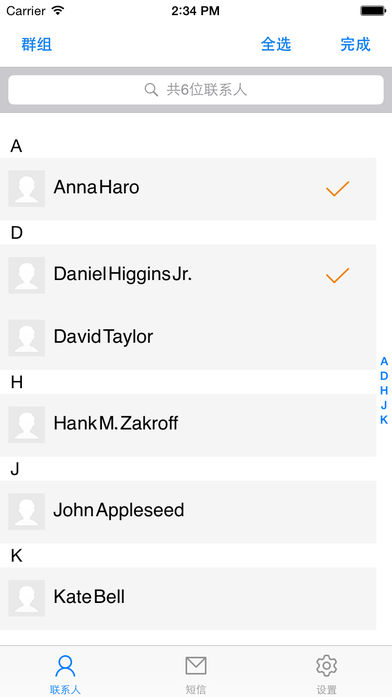Tap 完成 to finish selection

(356, 44)
